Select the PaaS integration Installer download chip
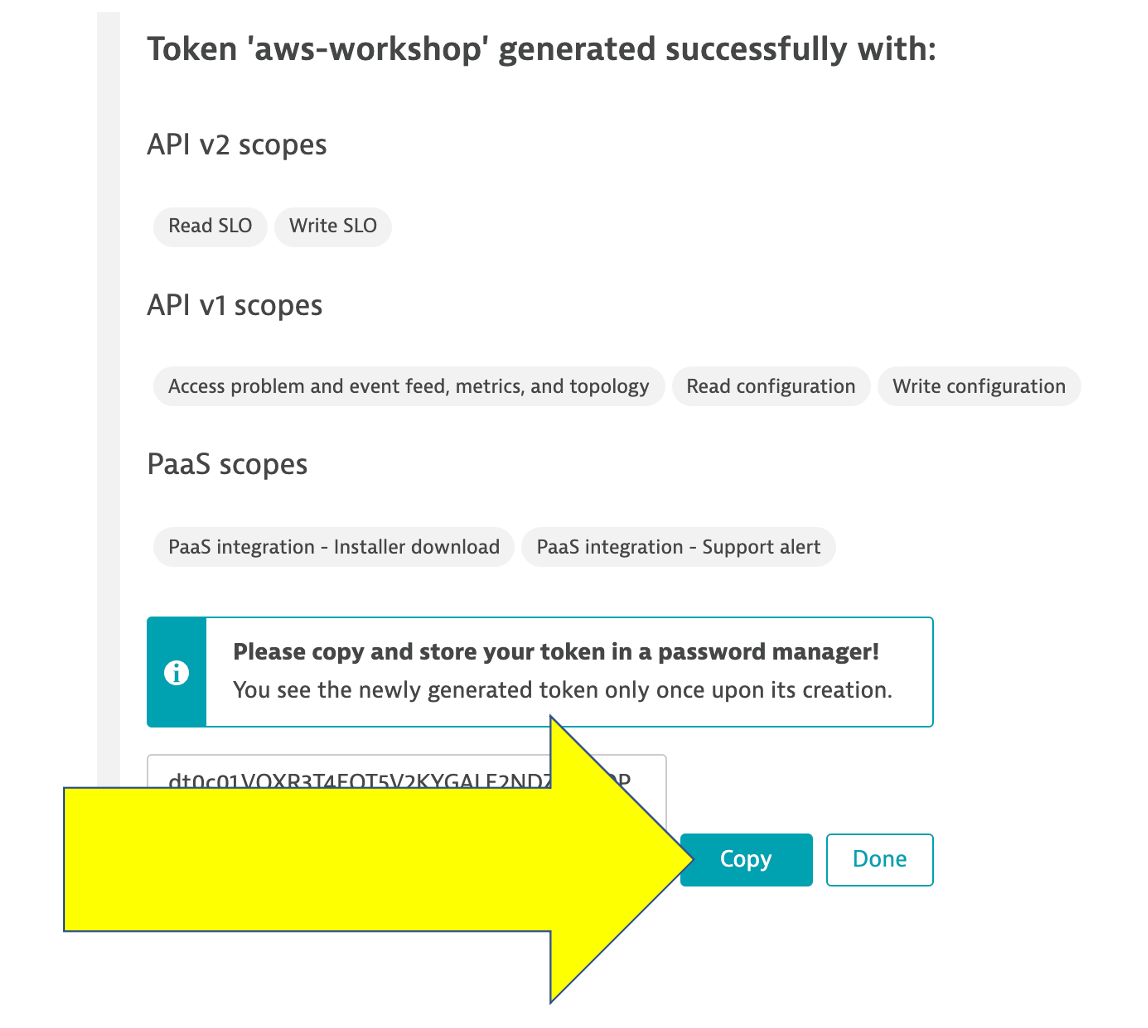This screenshot has height=1028, width=1148. click(x=334, y=547)
